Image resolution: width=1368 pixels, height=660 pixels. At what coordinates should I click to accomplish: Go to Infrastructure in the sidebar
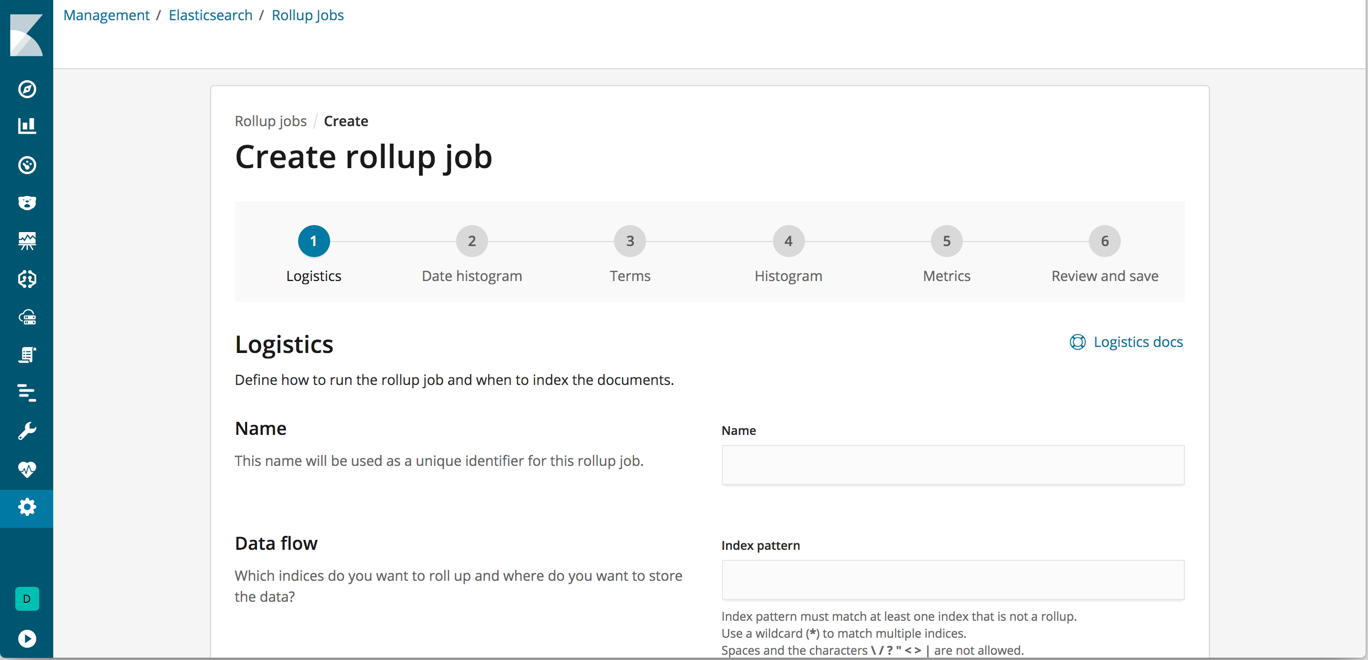(27, 317)
